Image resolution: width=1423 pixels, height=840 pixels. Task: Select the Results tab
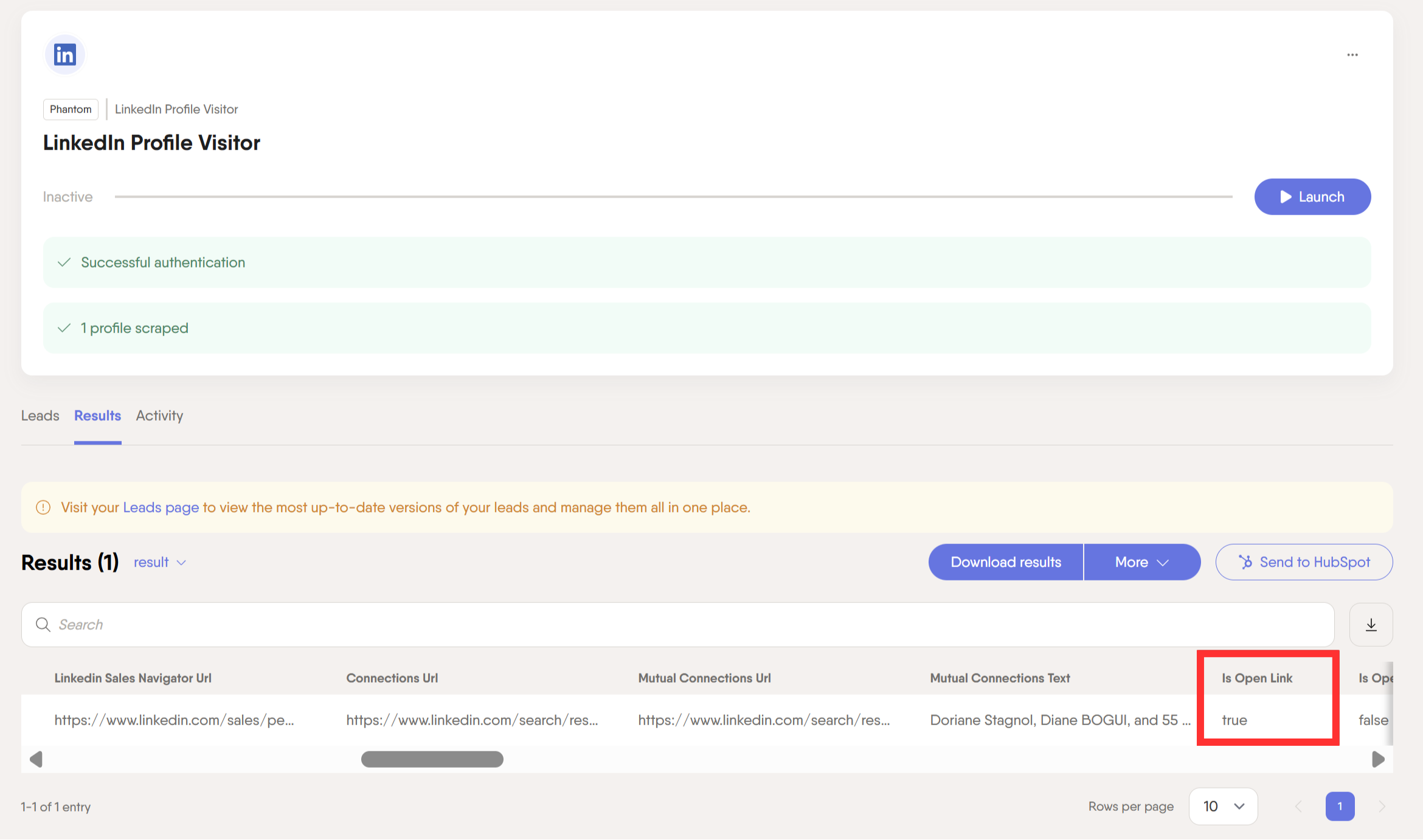click(97, 416)
